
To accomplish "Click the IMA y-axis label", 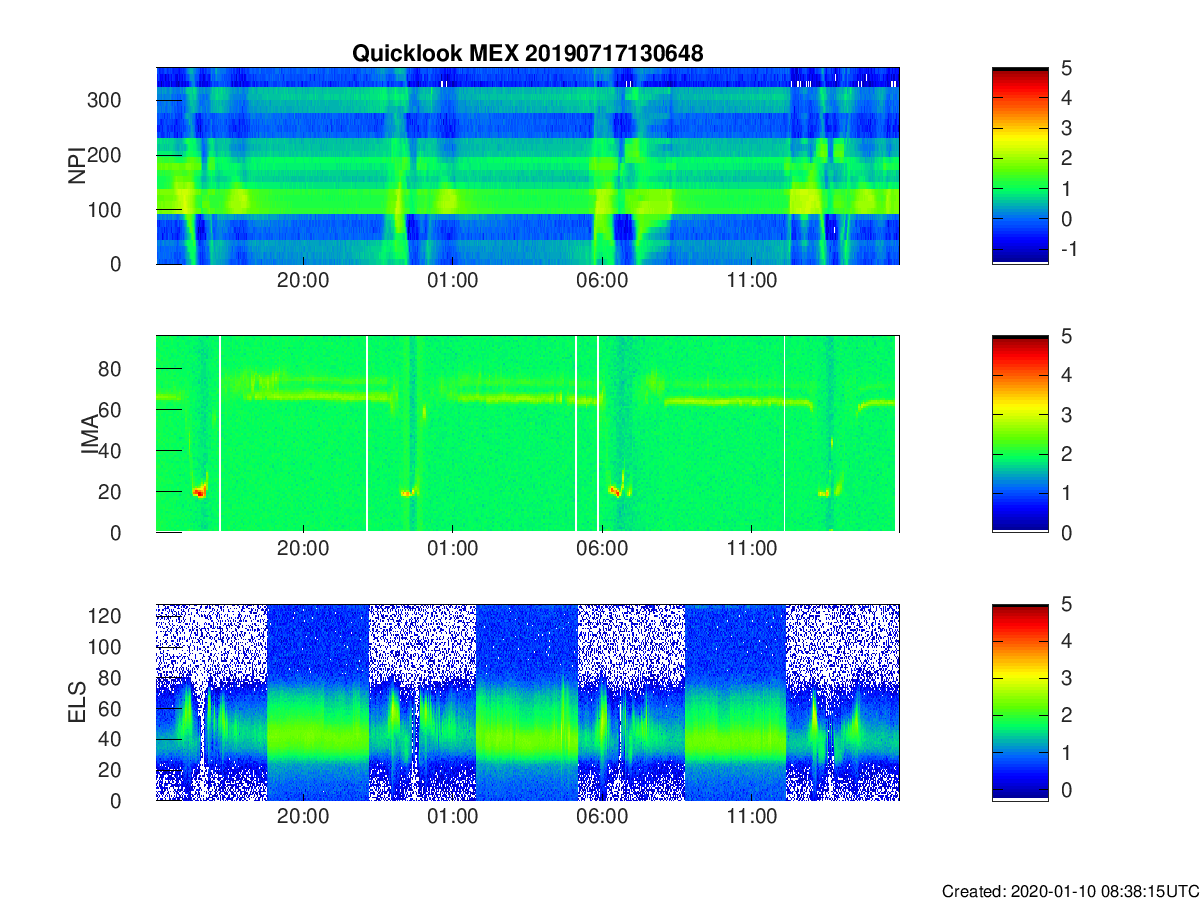I will point(91,435).
